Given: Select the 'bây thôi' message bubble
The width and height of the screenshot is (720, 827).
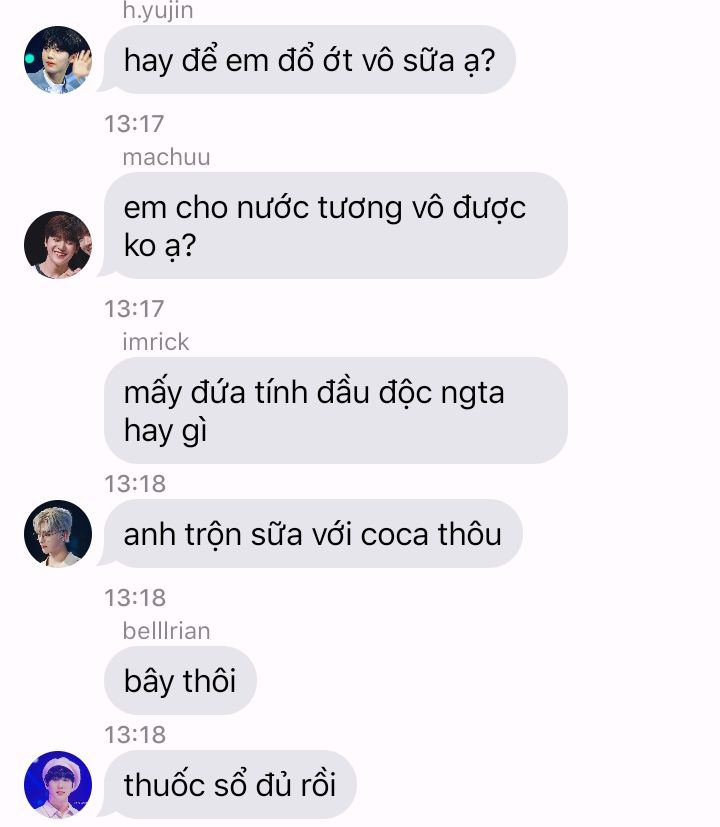Looking at the screenshot, I should pyautogui.click(x=180, y=680).
